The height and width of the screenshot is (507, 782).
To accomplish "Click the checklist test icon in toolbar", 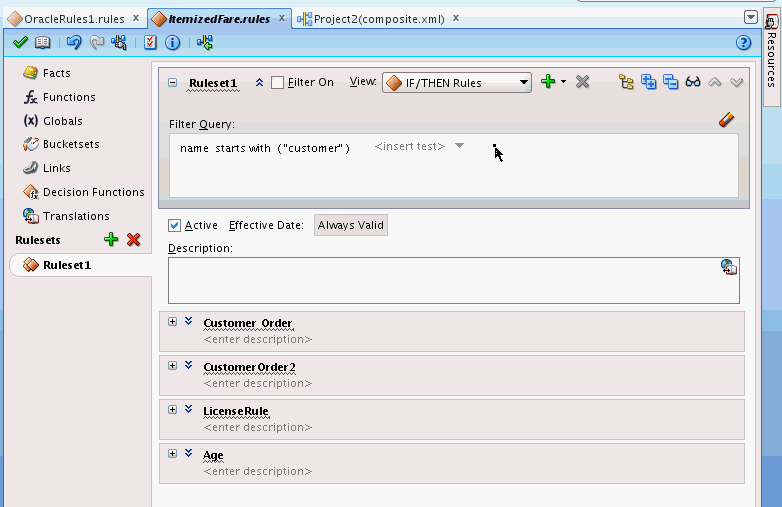I will coord(150,43).
